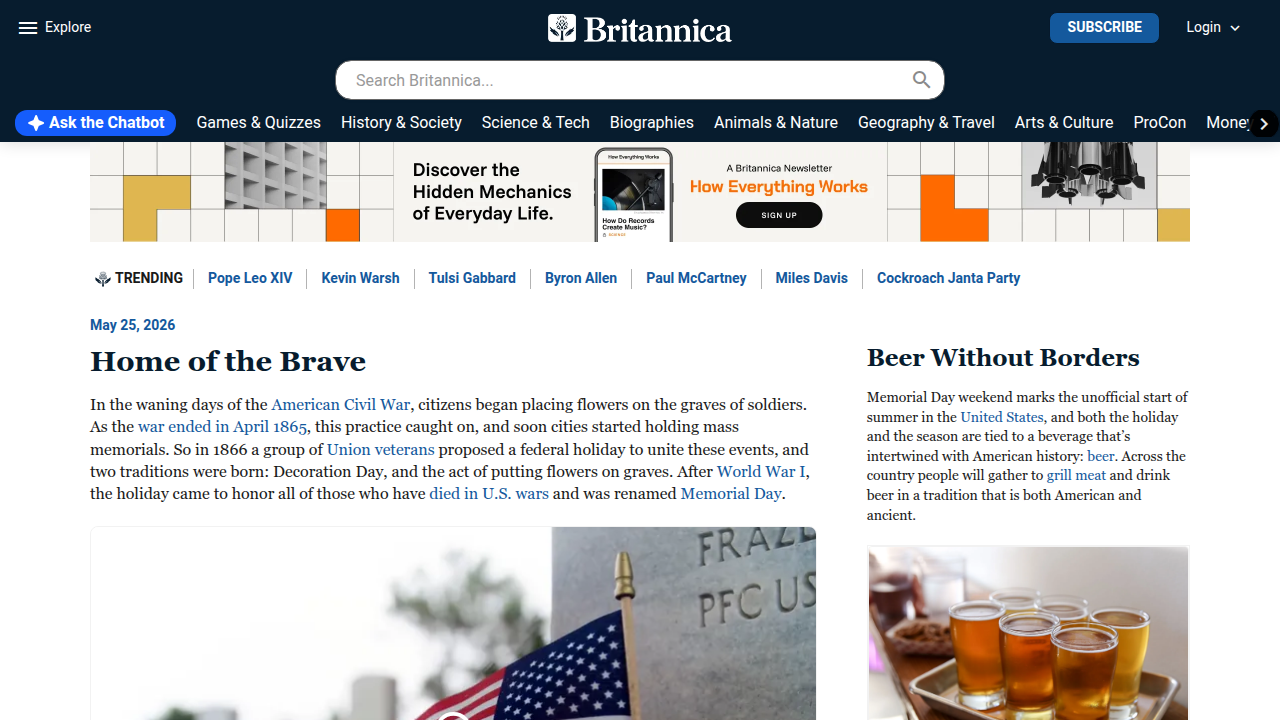Image resolution: width=1280 pixels, height=720 pixels.
Task: Click the trending thistle icon
Action: [x=102, y=279]
